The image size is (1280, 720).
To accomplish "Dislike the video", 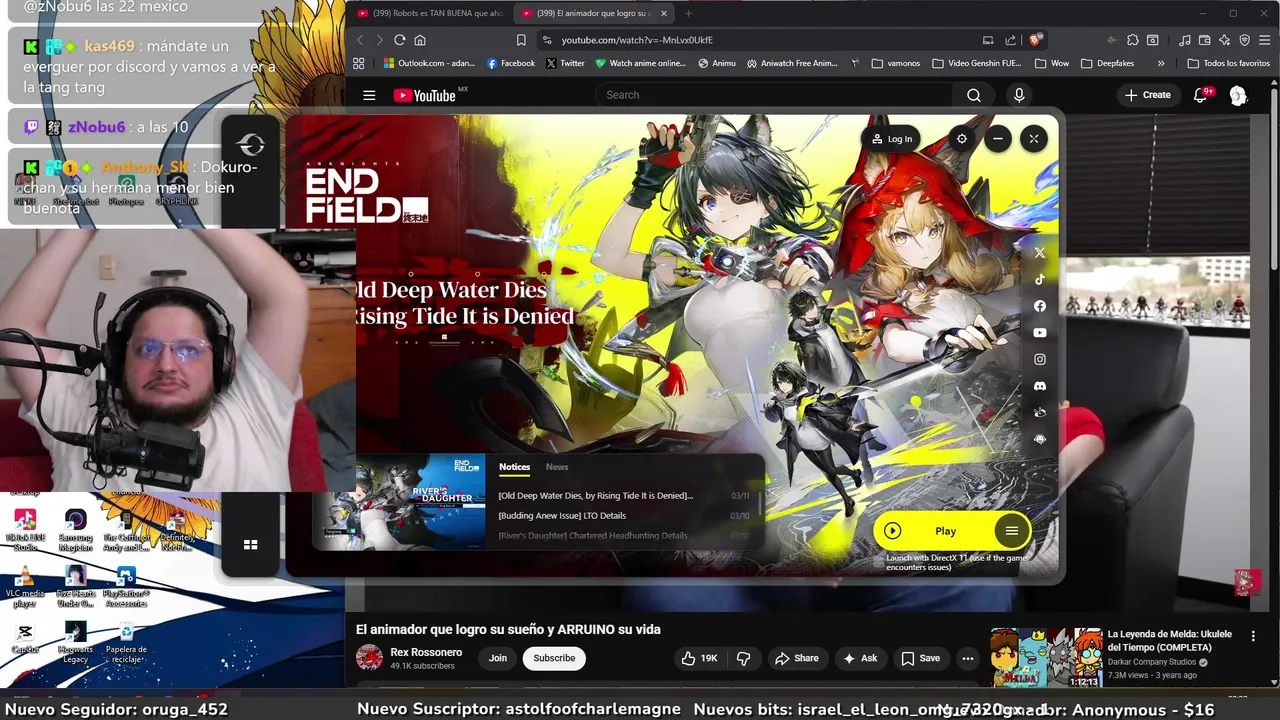I will pos(743,658).
